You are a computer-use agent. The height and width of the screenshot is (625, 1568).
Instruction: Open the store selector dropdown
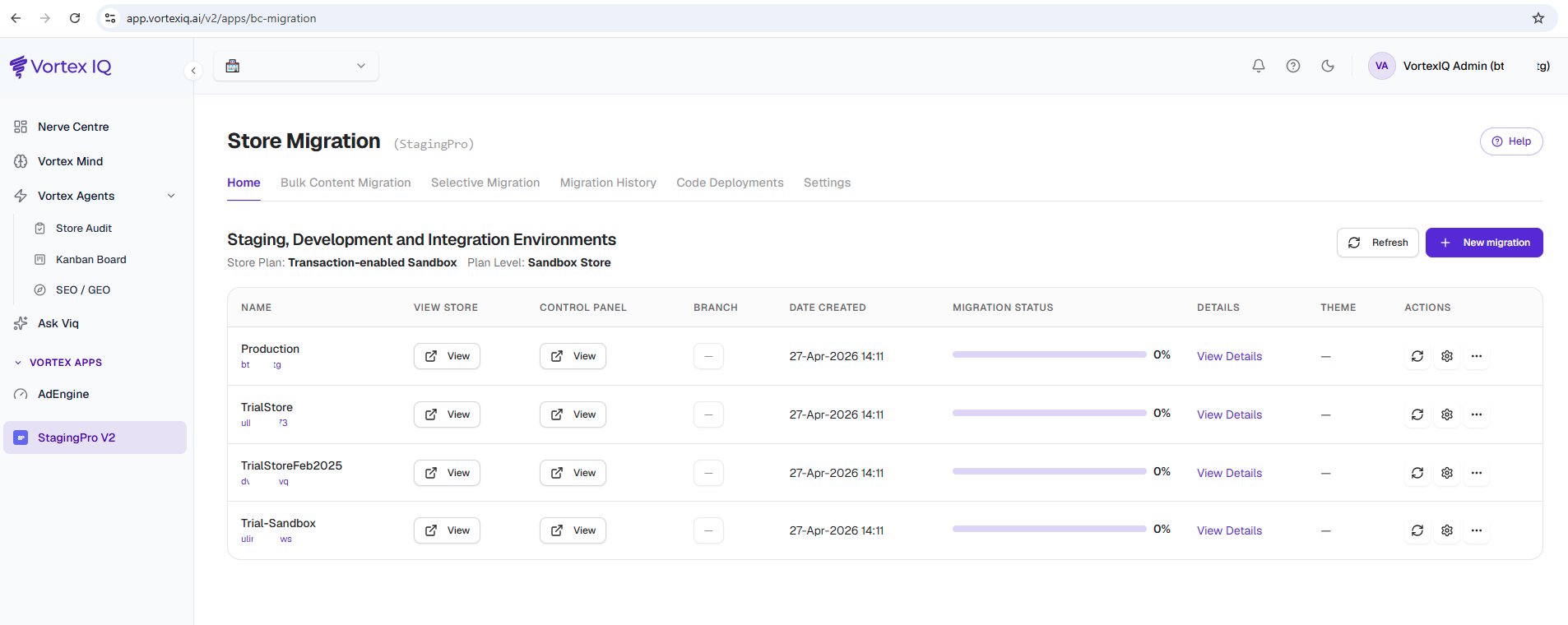[x=296, y=66]
